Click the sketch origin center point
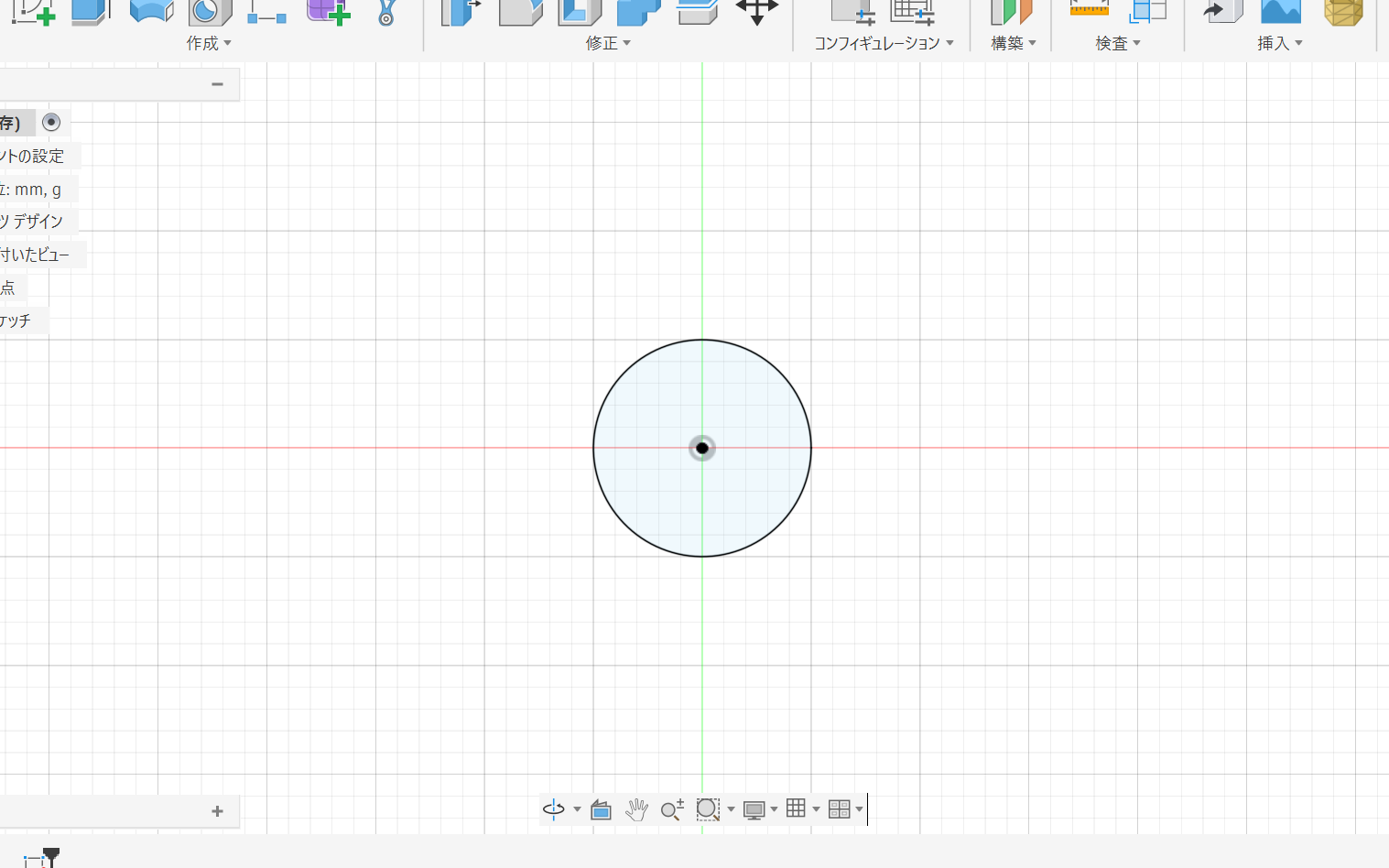Image resolution: width=1389 pixels, height=868 pixels. tap(702, 448)
